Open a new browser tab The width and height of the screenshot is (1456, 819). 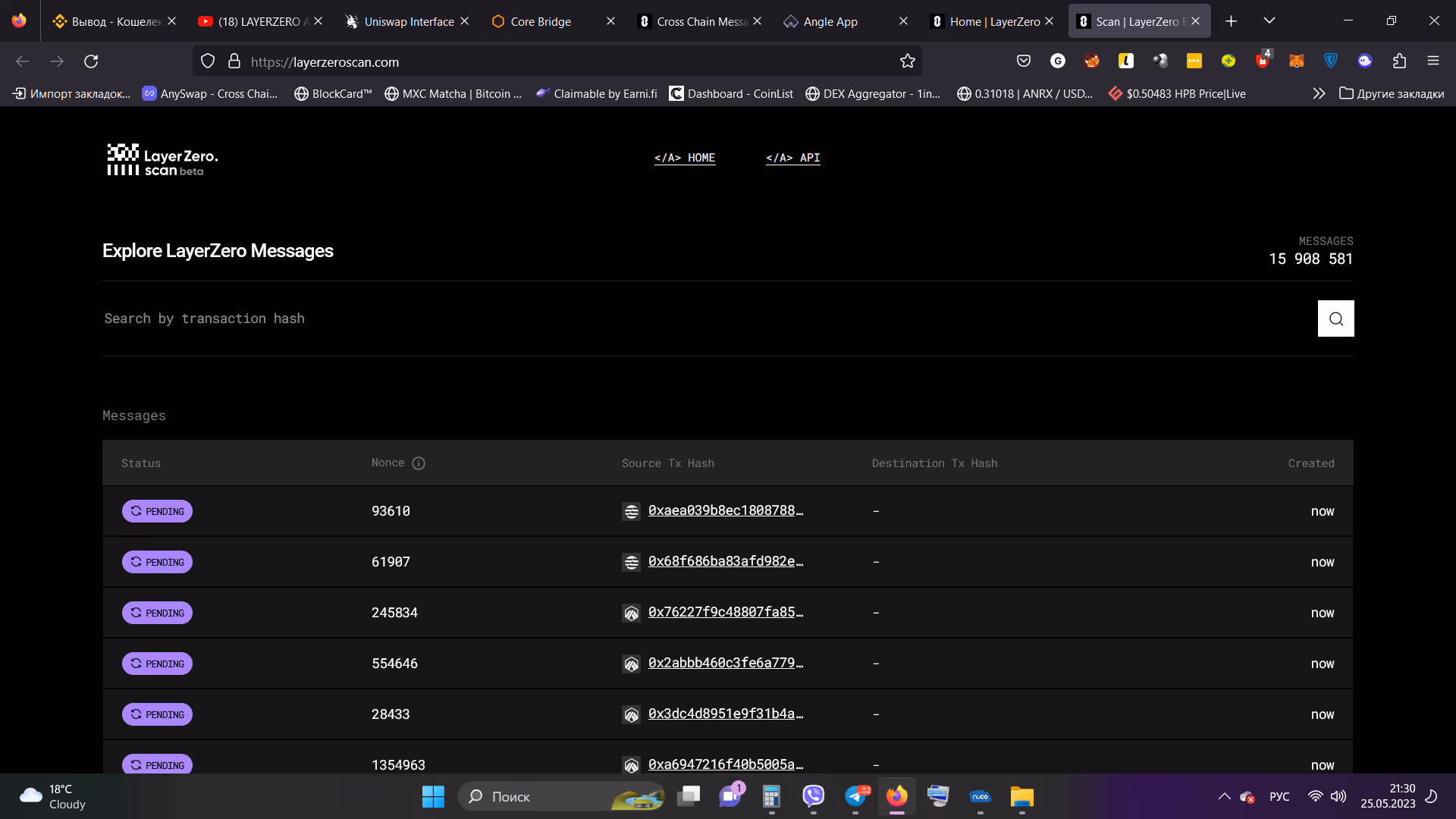point(1231,21)
